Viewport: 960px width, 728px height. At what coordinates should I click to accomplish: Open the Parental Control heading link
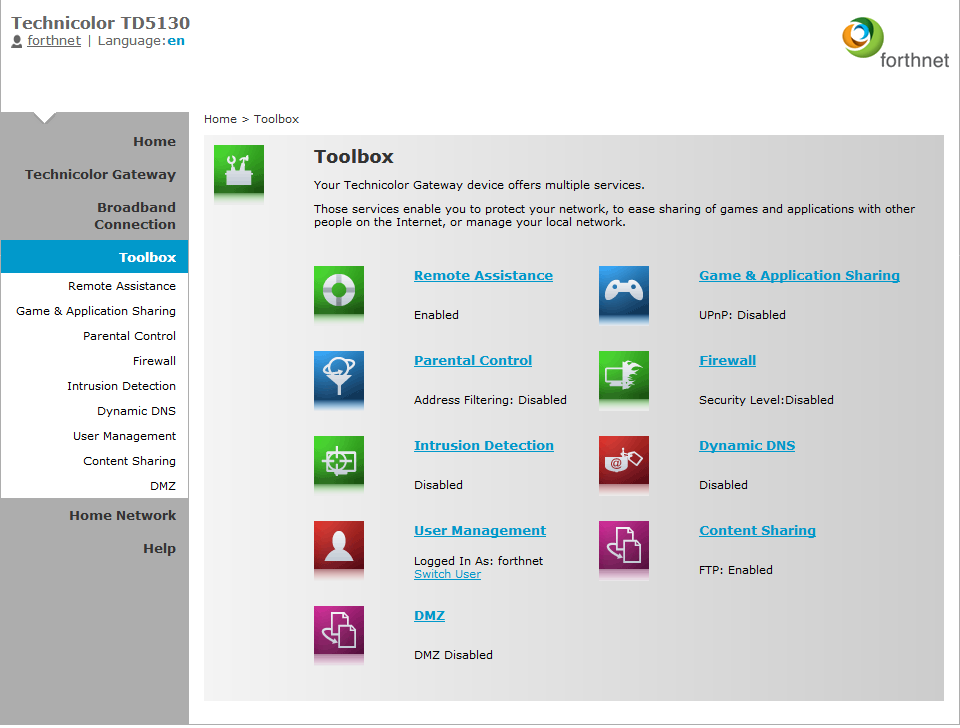[x=473, y=361]
